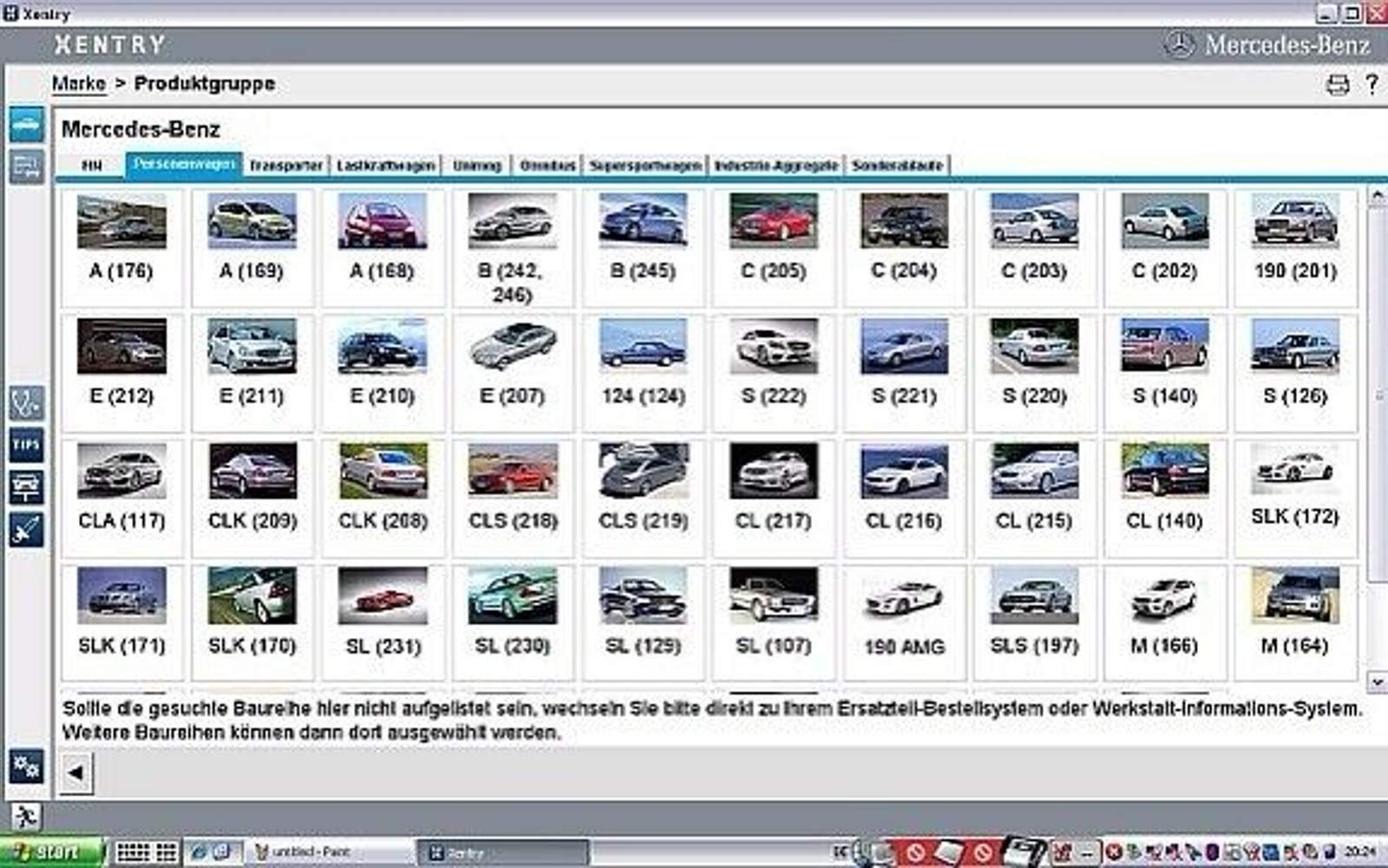Click the scrollbar up arrow
This screenshot has width=1388, height=868.
pyautogui.click(x=1377, y=196)
